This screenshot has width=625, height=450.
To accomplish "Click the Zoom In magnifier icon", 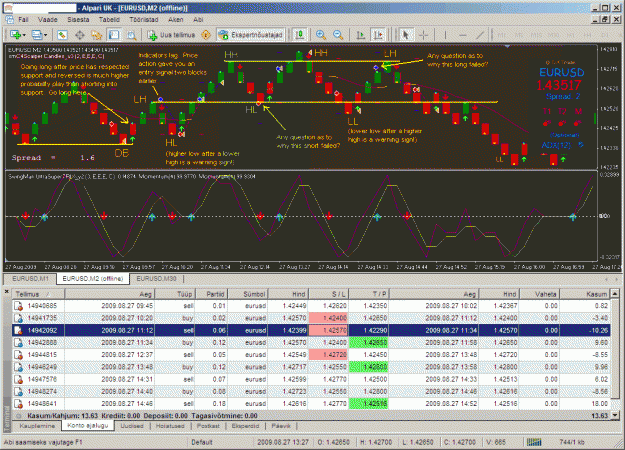I will 320,35.
